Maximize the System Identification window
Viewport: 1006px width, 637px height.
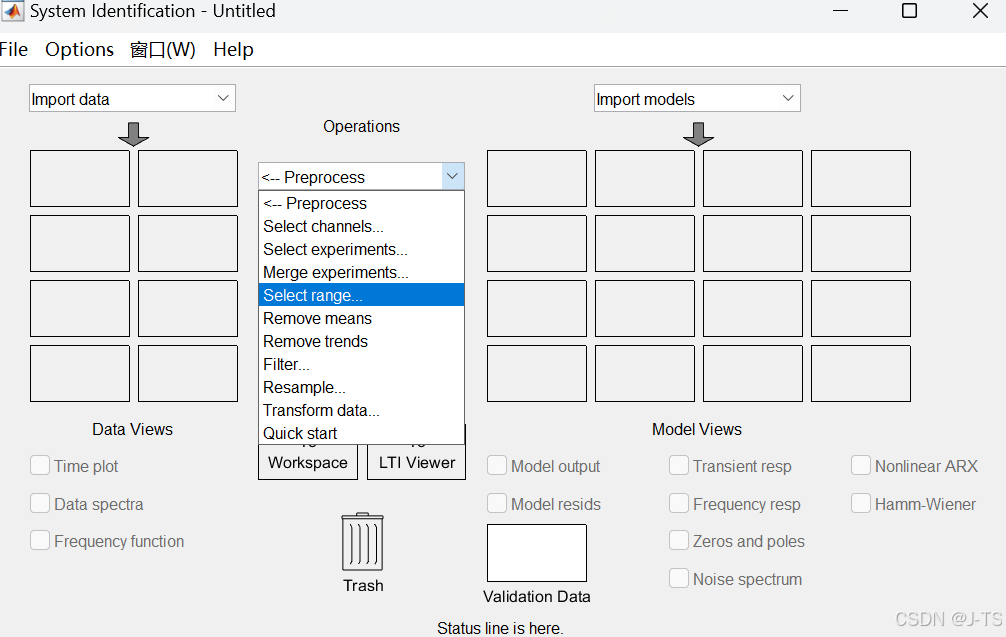pyautogui.click(x=909, y=11)
